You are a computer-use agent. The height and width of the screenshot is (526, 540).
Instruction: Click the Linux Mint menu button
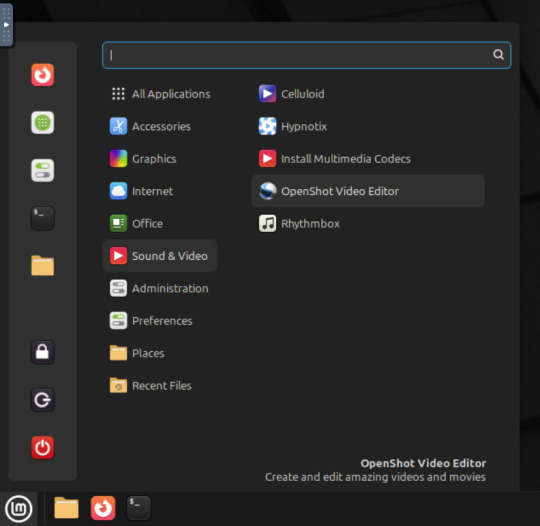point(19,508)
